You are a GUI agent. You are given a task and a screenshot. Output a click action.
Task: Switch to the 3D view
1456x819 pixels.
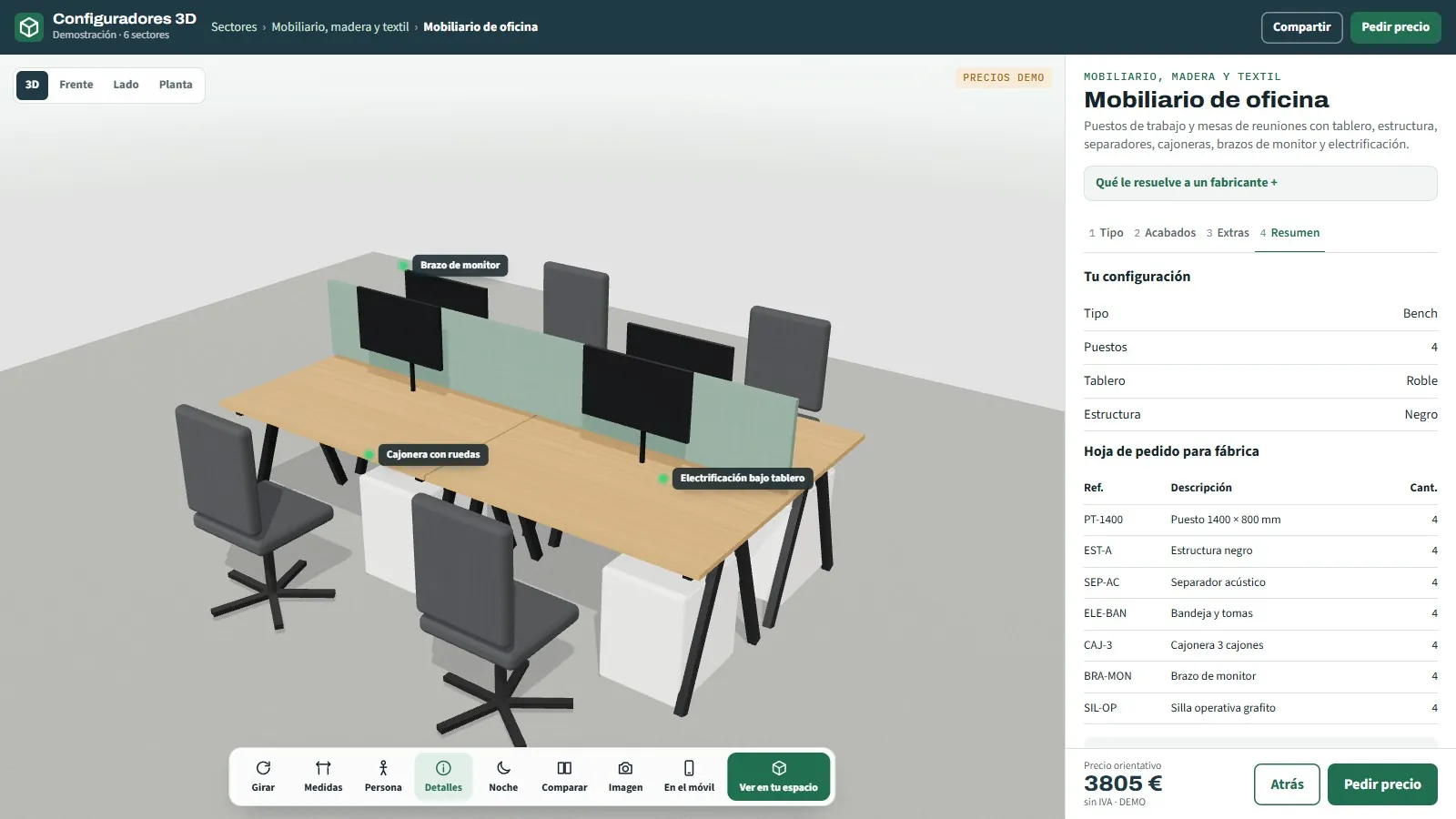pyautogui.click(x=32, y=85)
